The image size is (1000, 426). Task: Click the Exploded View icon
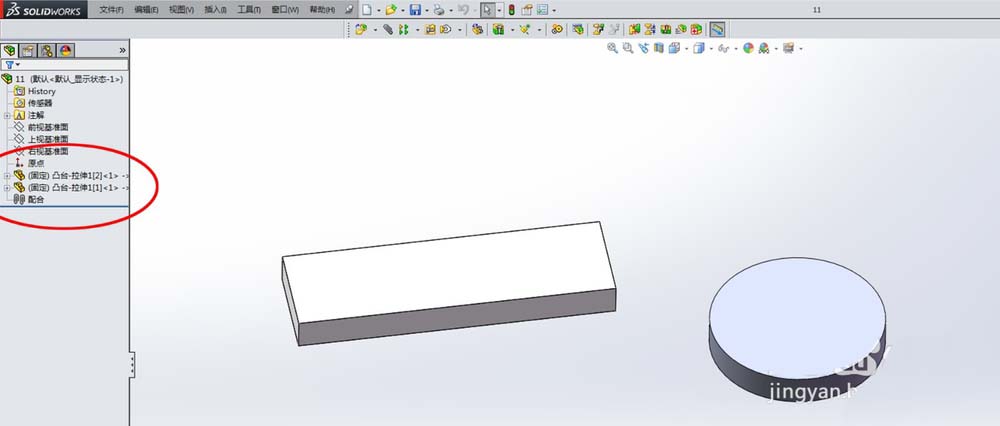coord(599,29)
